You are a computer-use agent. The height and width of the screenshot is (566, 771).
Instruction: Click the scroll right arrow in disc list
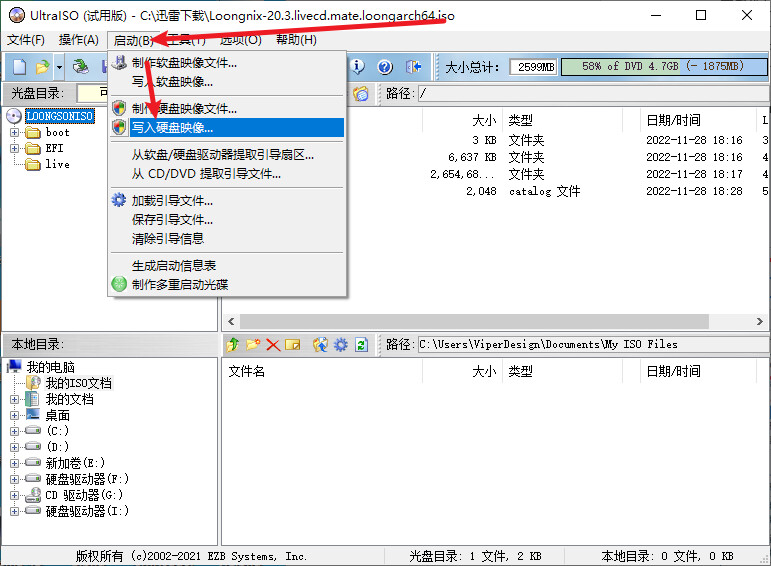click(x=760, y=321)
